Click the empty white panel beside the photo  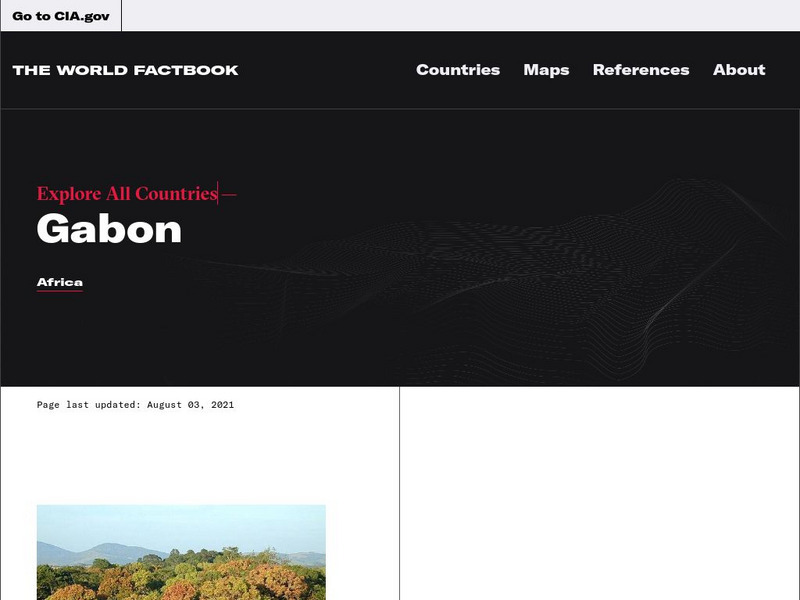click(x=599, y=493)
